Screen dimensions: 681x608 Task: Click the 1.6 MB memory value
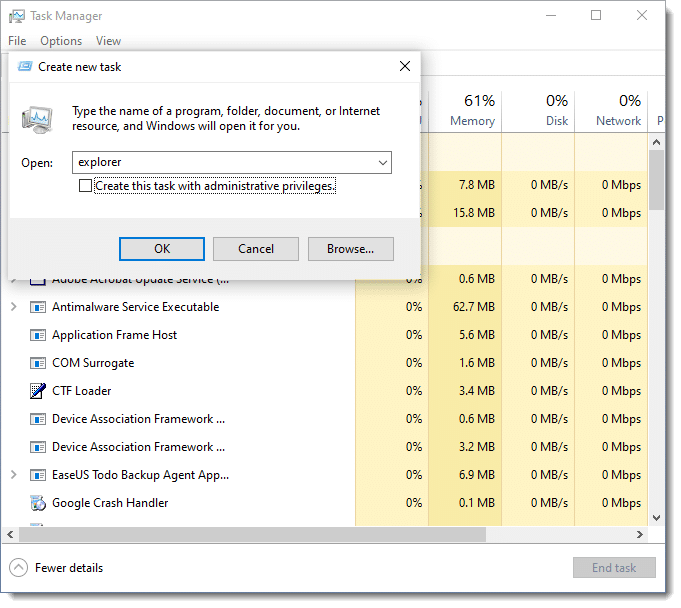click(477, 363)
